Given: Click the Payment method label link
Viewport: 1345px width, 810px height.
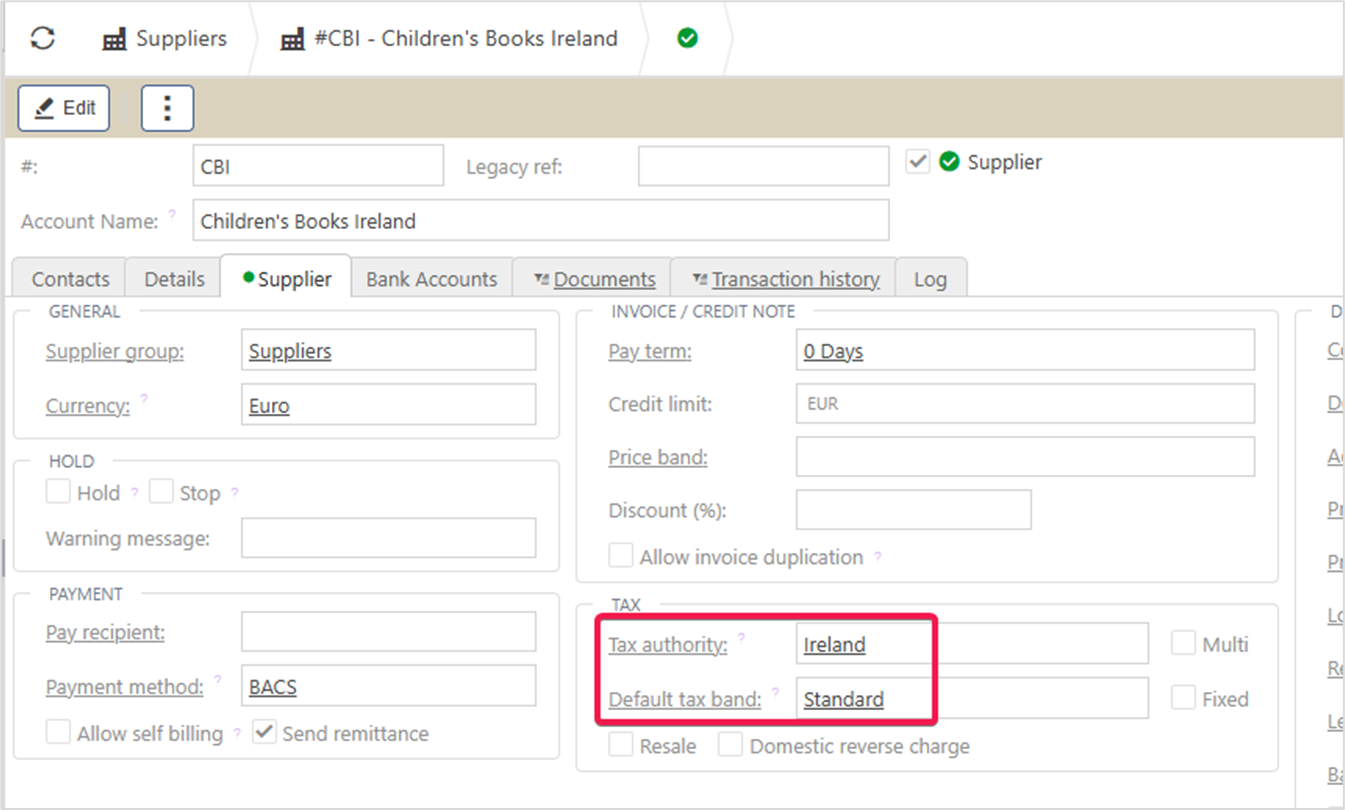Looking at the screenshot, I should point(125,687).
